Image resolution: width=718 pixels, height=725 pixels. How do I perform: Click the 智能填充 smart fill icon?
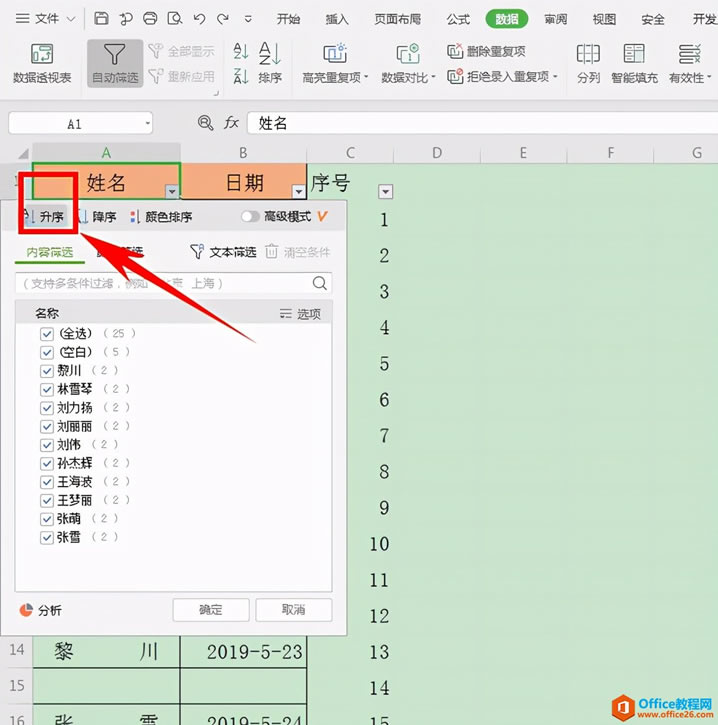(634, 64)
